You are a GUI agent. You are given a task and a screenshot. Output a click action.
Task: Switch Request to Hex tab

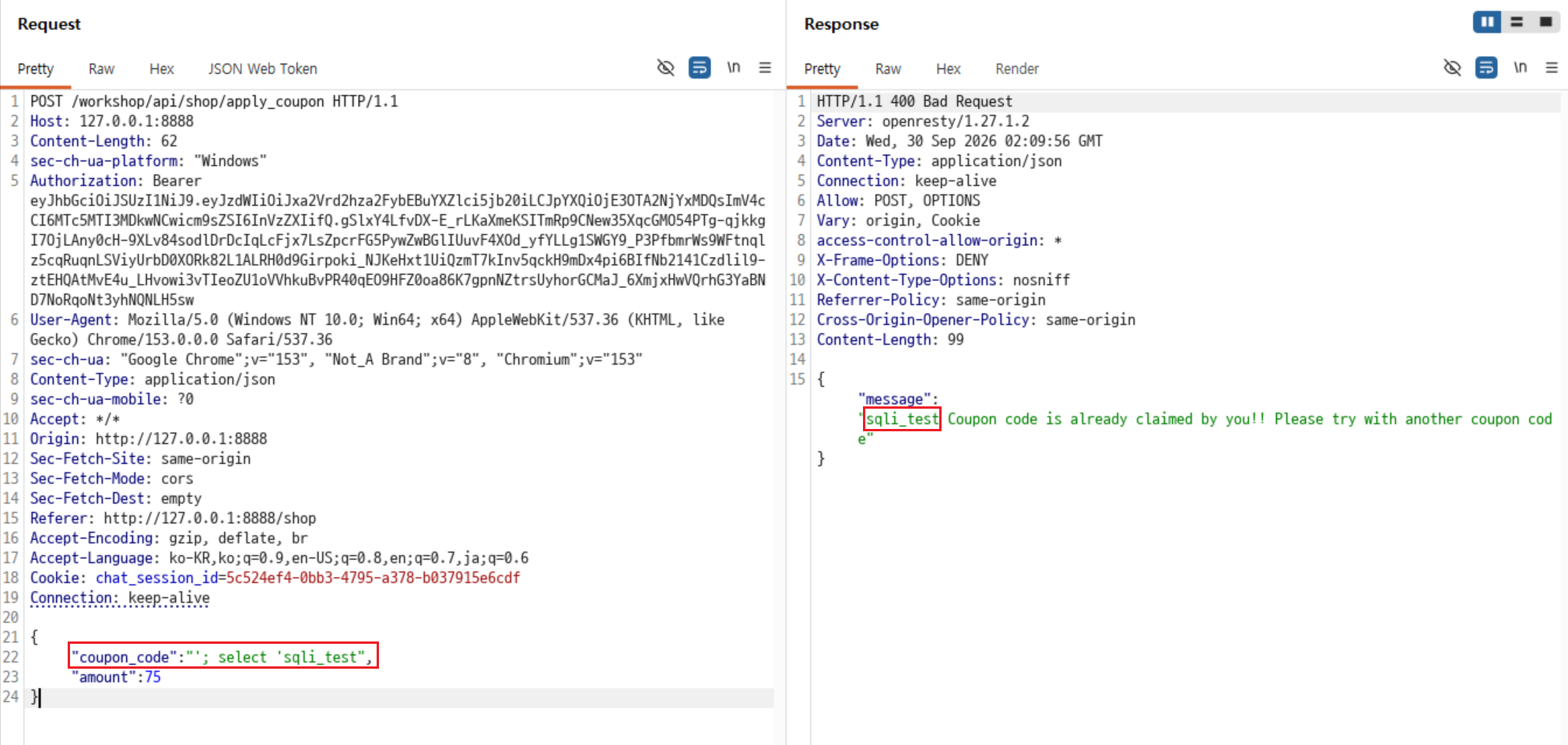click(162, 69)
